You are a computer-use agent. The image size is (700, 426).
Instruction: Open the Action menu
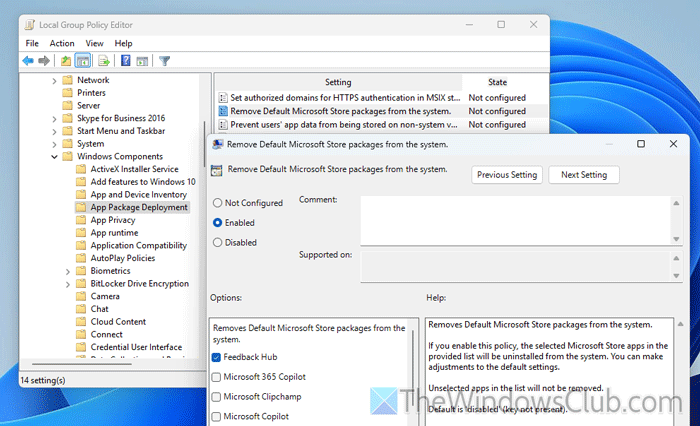click(62, 43)
